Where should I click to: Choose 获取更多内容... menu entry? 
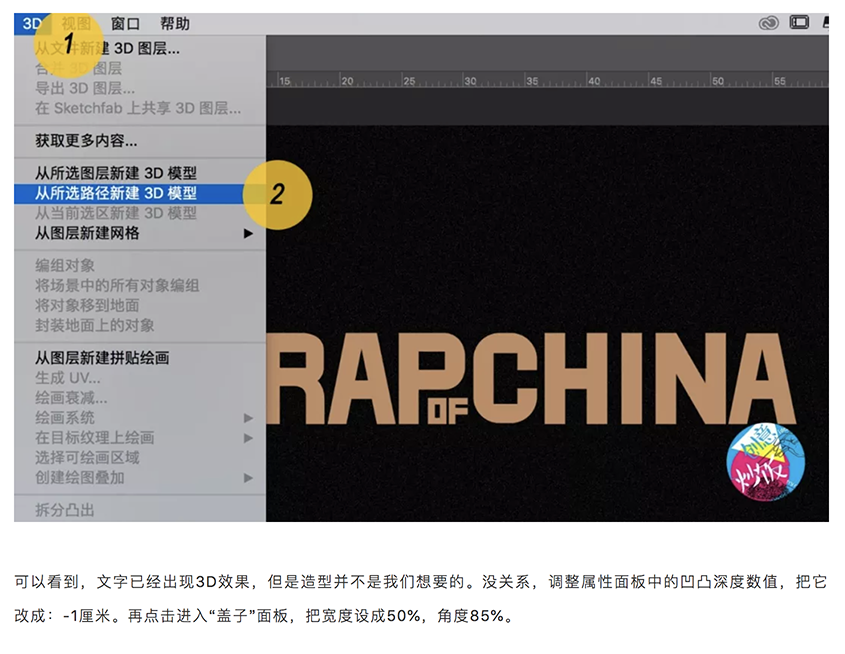tap(86, 141)
